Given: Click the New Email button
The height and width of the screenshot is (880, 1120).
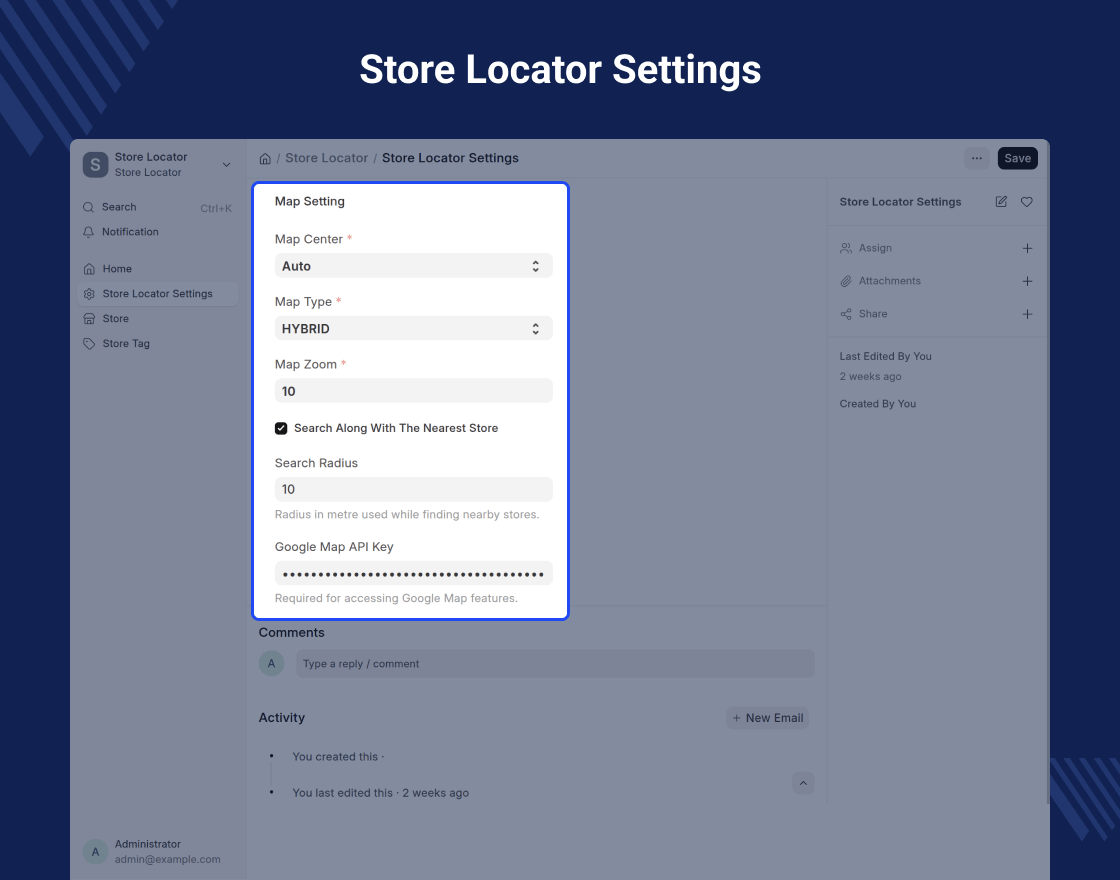Looking at the screenshot, I should point(768,718).
